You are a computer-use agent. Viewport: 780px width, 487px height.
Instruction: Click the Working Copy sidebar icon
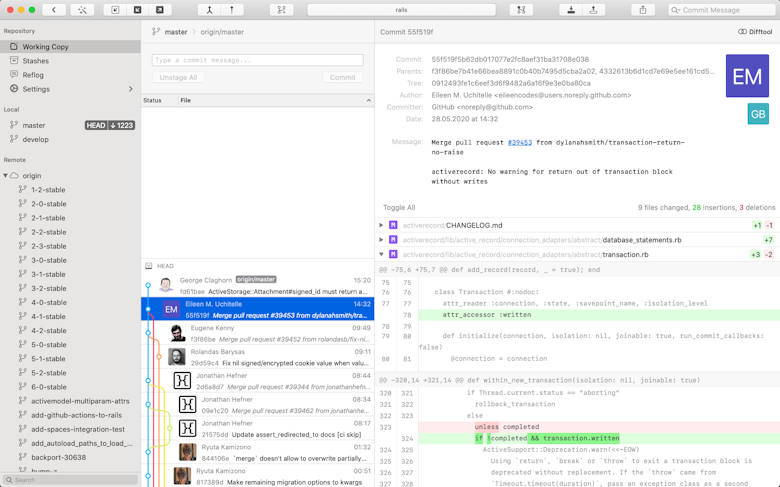pos(14,46)
